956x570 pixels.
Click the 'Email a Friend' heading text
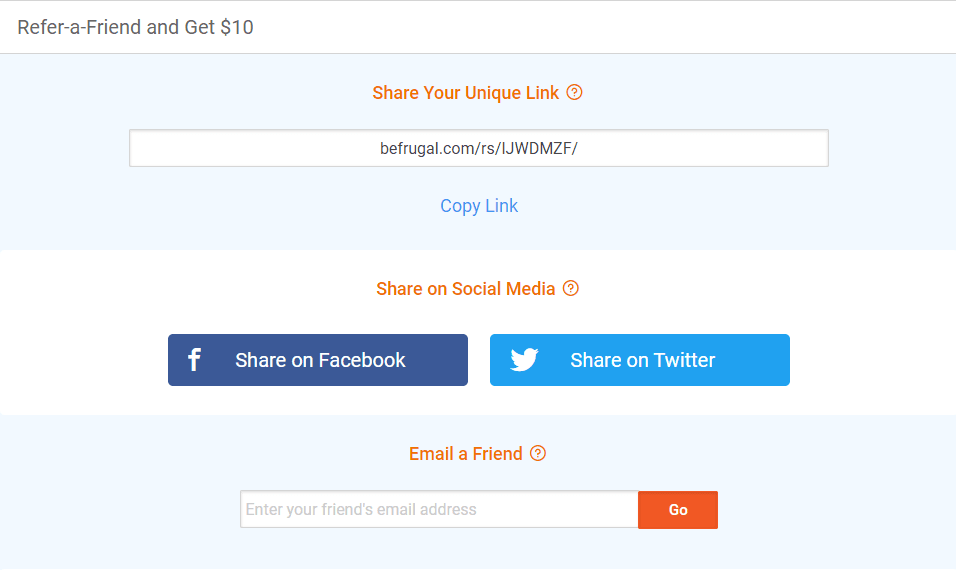(465, 453)
